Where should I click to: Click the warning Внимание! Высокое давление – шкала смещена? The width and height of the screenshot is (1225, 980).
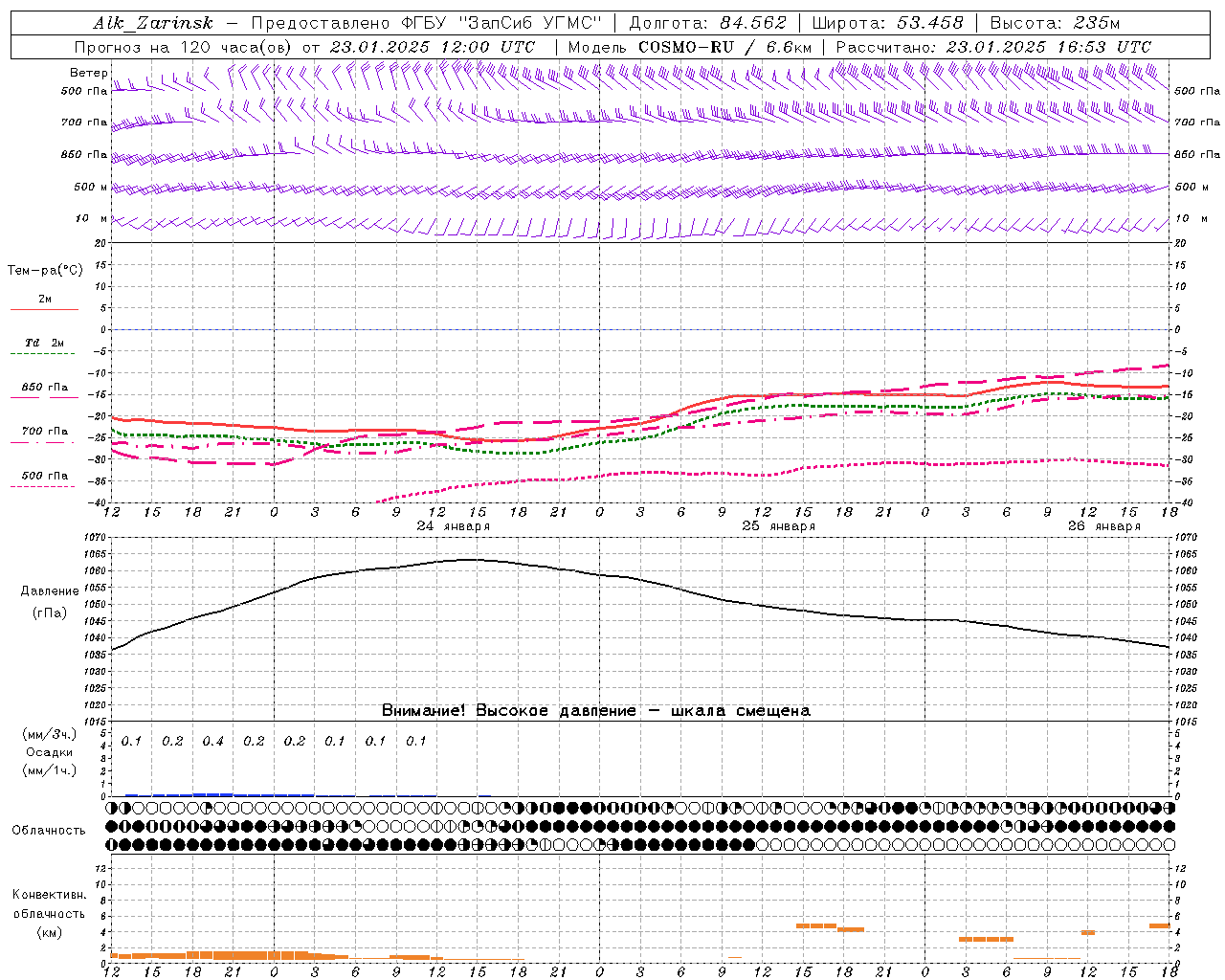[x=596, y=711]
